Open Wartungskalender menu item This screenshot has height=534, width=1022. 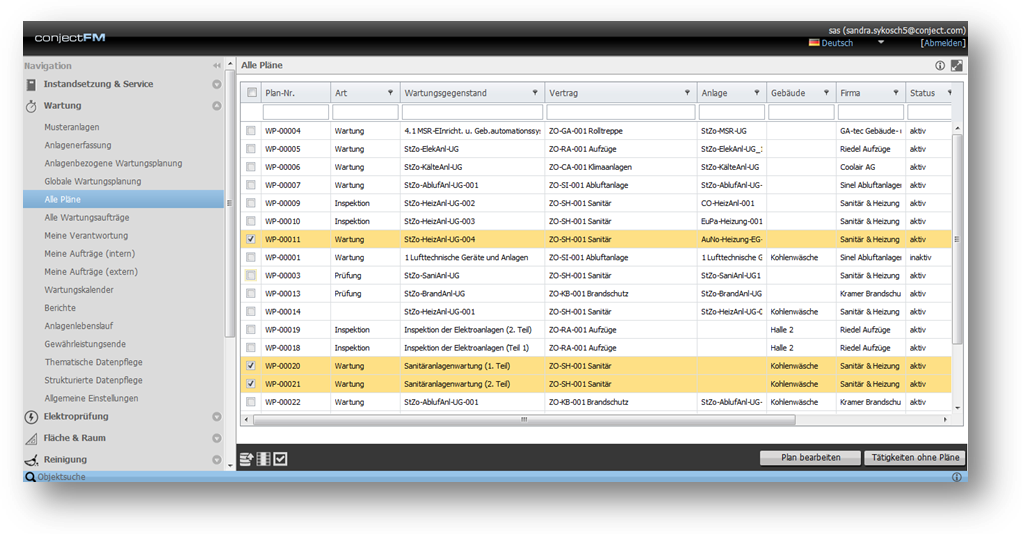tap(79, 290)
